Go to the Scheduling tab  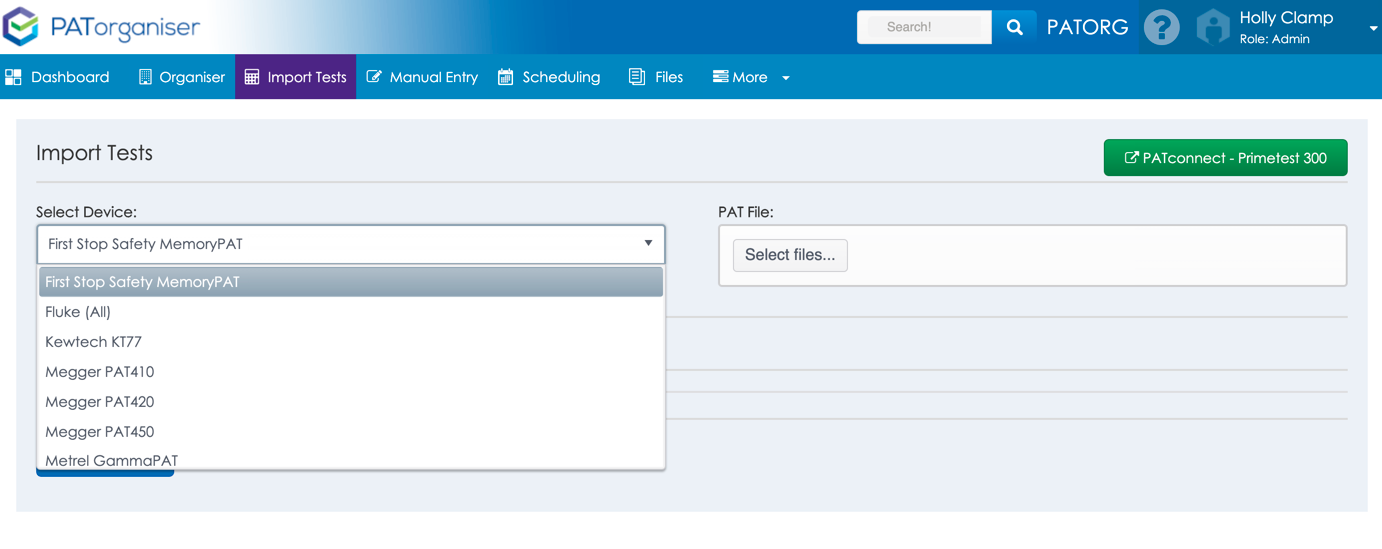[549, 77]
